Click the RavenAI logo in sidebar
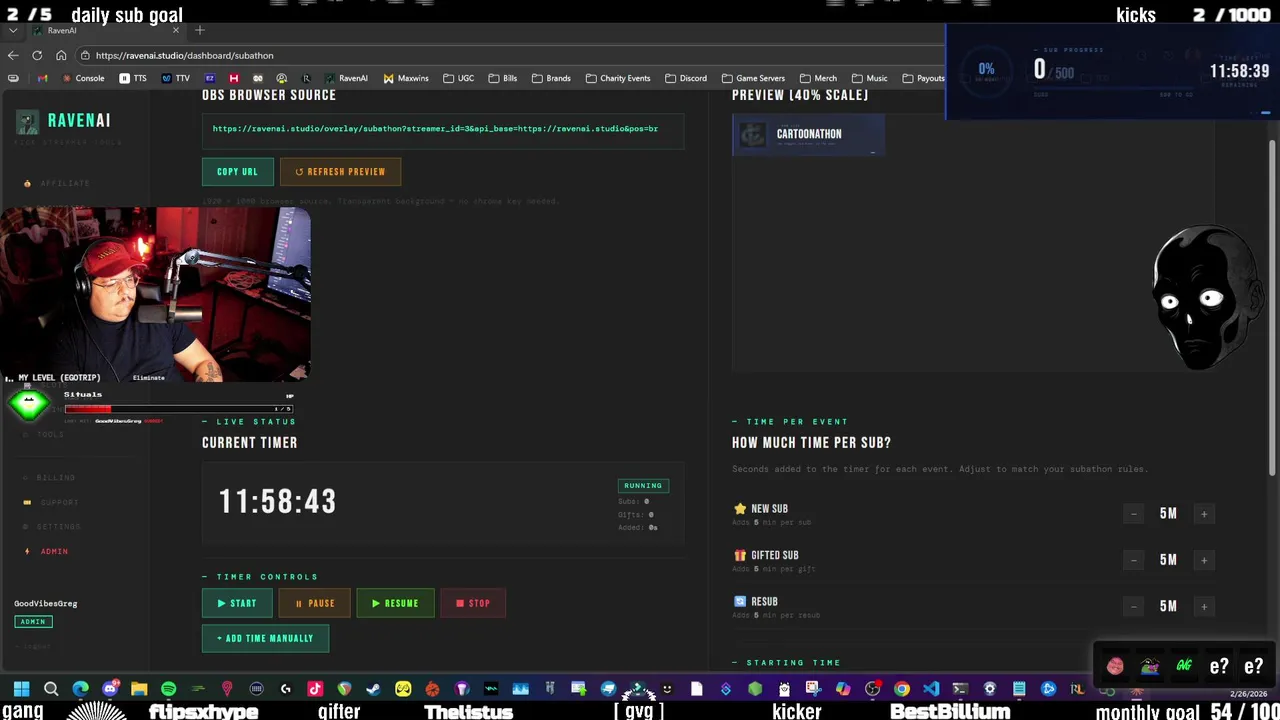This screenshot has width=1280, height=720. click(x=64, y=121)
